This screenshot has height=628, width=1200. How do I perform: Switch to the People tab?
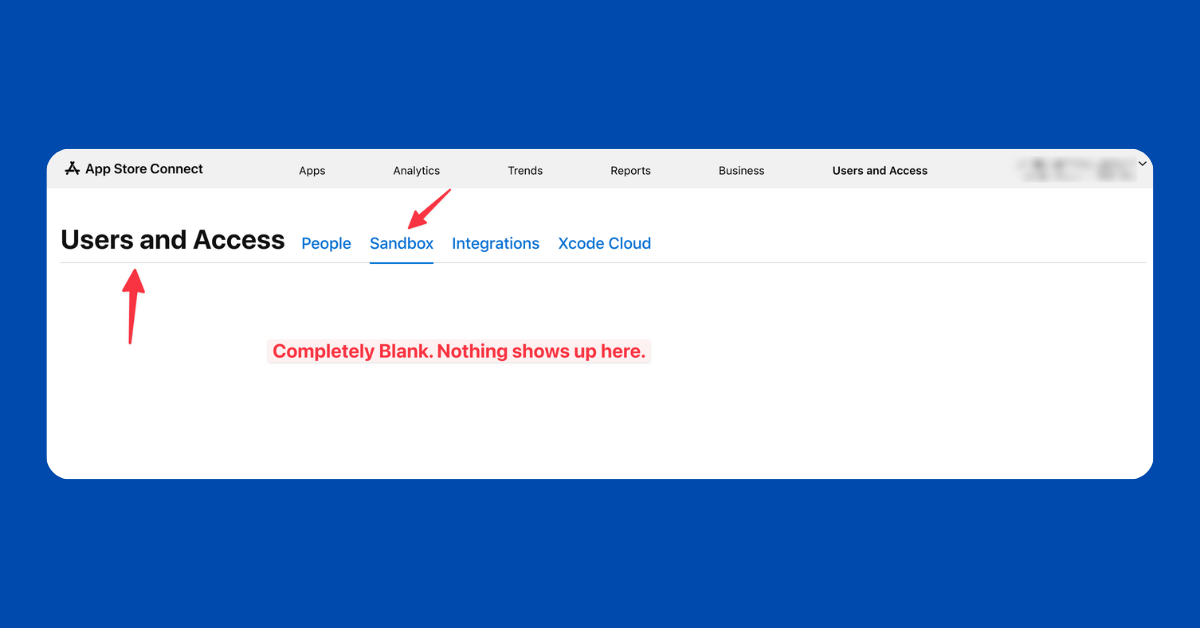click(326, 243)
